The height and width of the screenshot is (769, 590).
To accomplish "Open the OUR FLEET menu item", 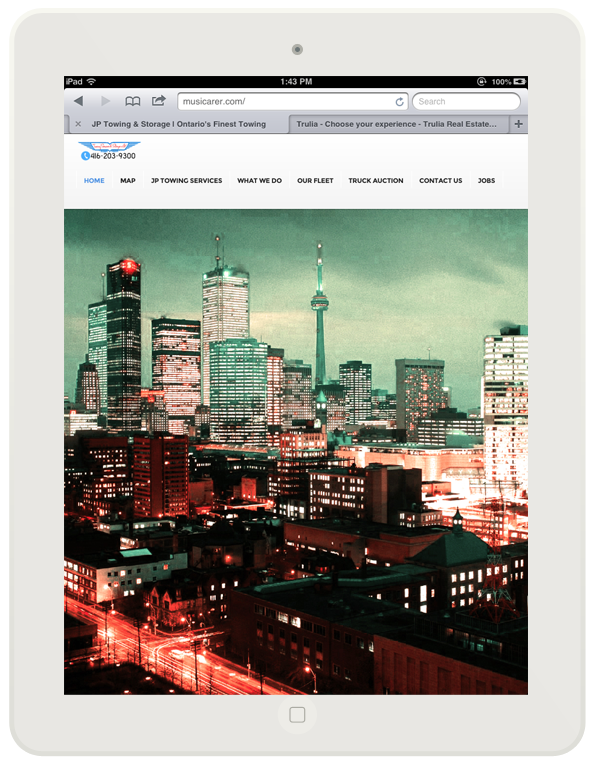I will [315, 180].
